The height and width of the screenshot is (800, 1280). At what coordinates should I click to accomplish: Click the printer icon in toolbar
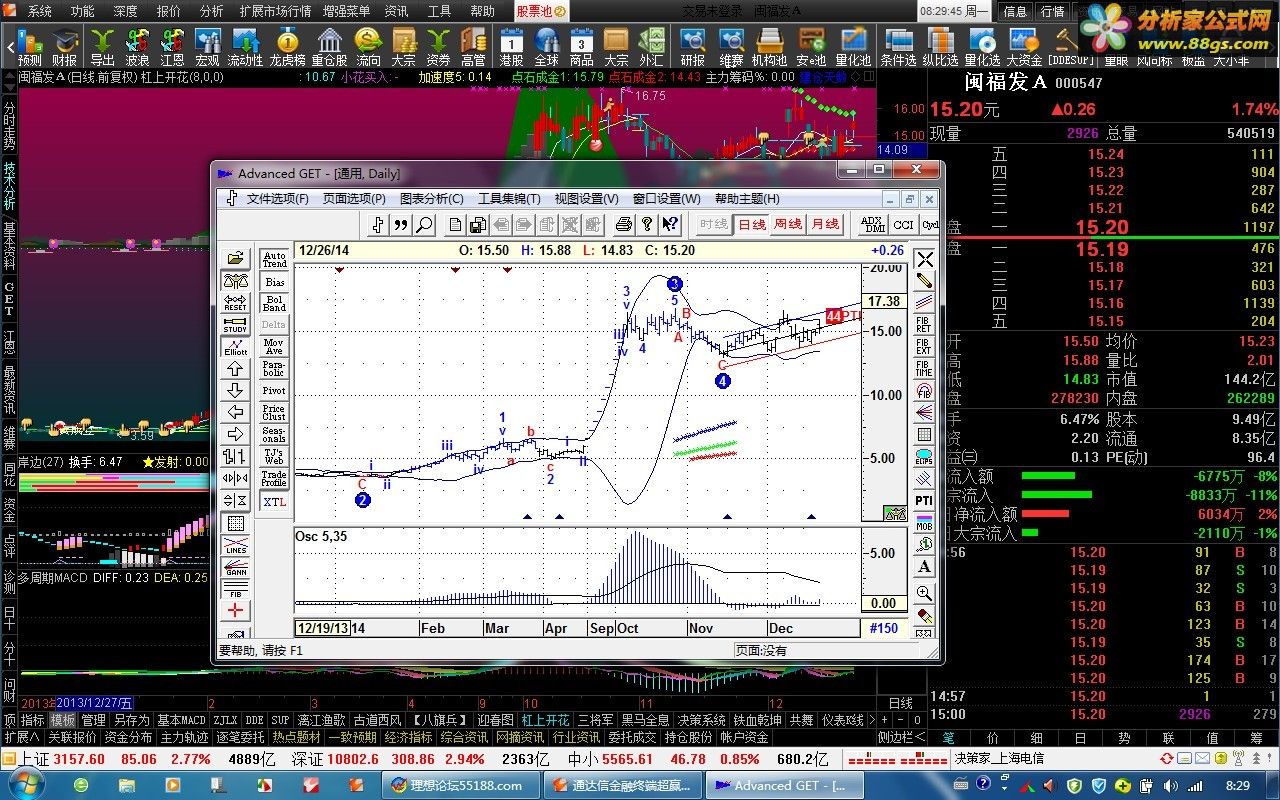[624, 225]
